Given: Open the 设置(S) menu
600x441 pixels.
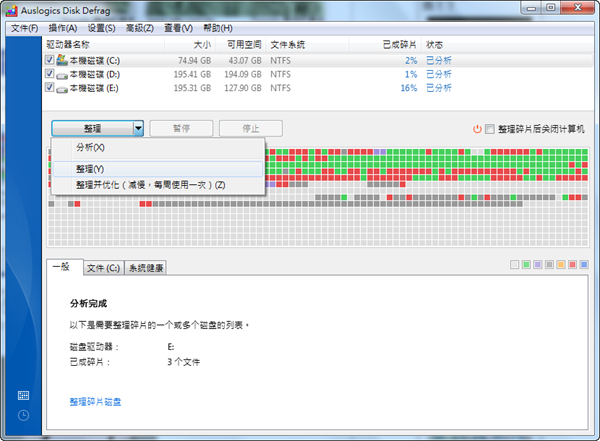Looking at the screenshot, I should [101, 28].
